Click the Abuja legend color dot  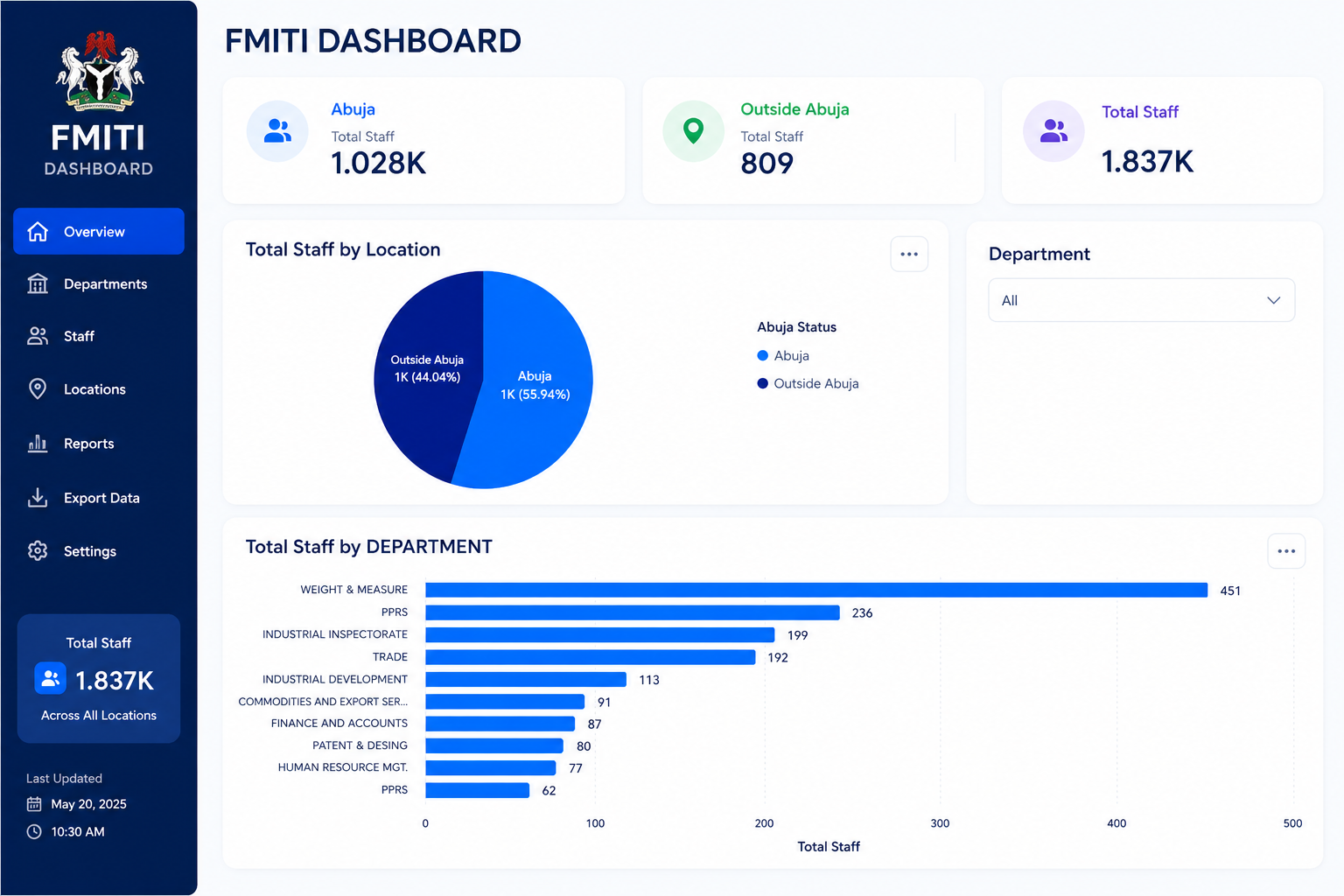[762, 355]
